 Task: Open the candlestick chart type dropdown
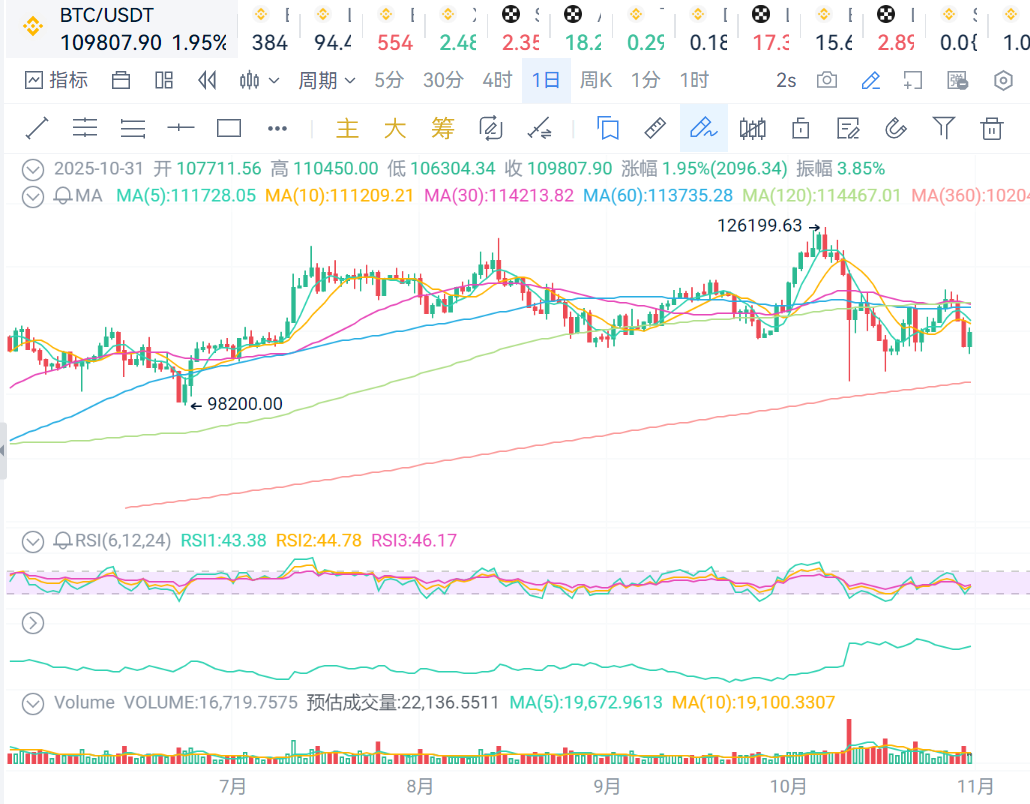(257, 80)
